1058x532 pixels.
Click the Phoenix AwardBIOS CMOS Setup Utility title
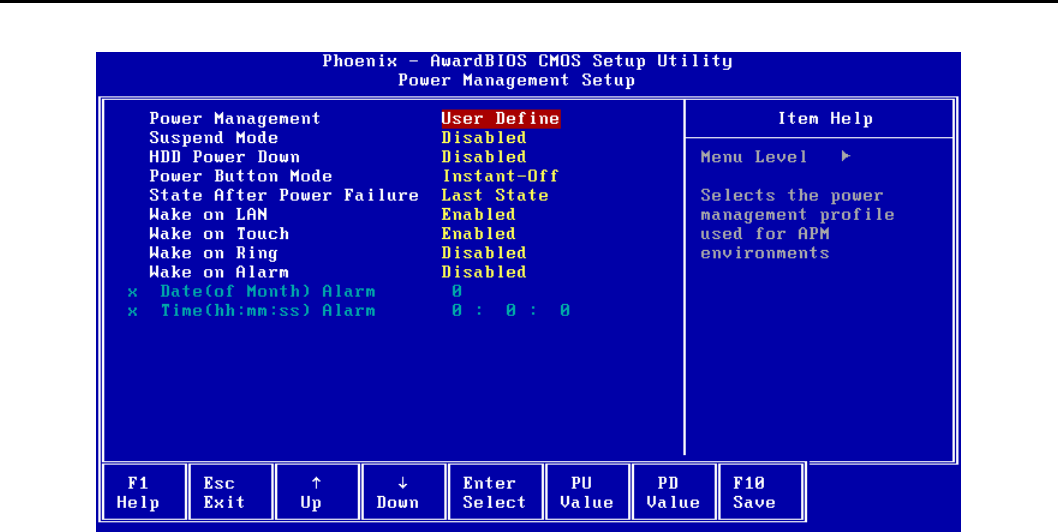tap(527, 61)
